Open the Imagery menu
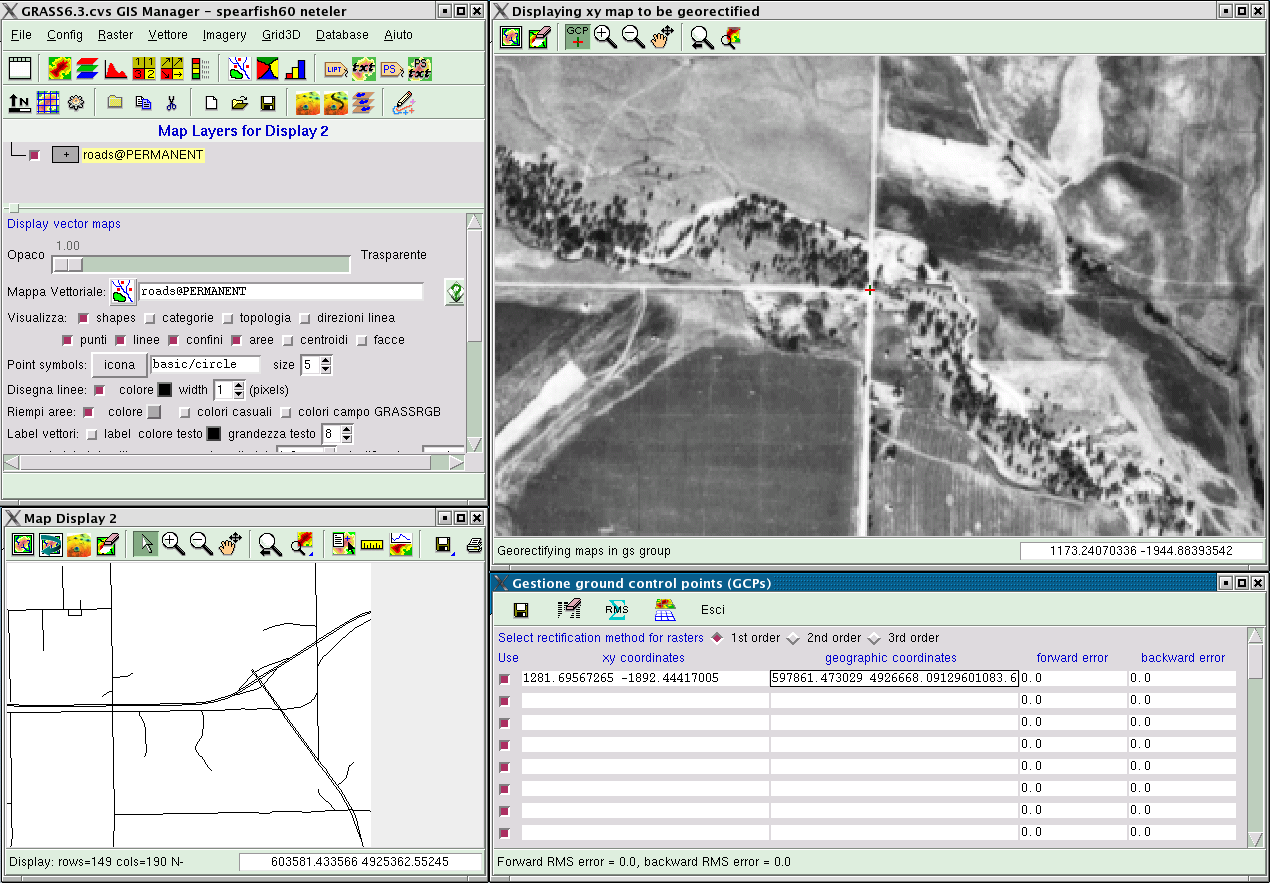This screenshot has height=883, width=1270. pos(224,35)
